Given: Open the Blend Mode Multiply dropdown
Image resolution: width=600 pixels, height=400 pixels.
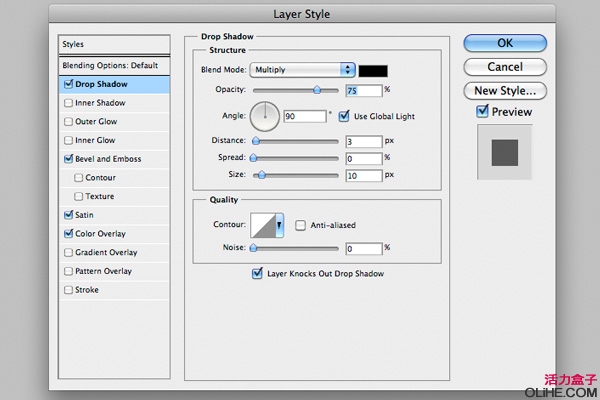Looking at the screenshot, I should [302, 70].
